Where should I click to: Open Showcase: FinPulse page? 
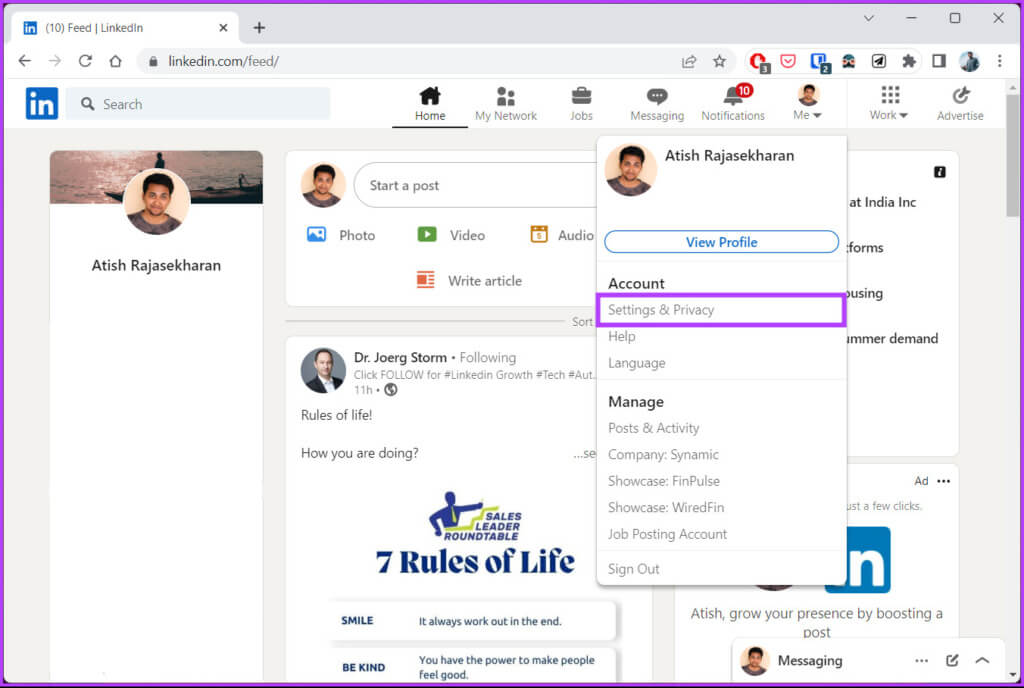pos(664,481)
